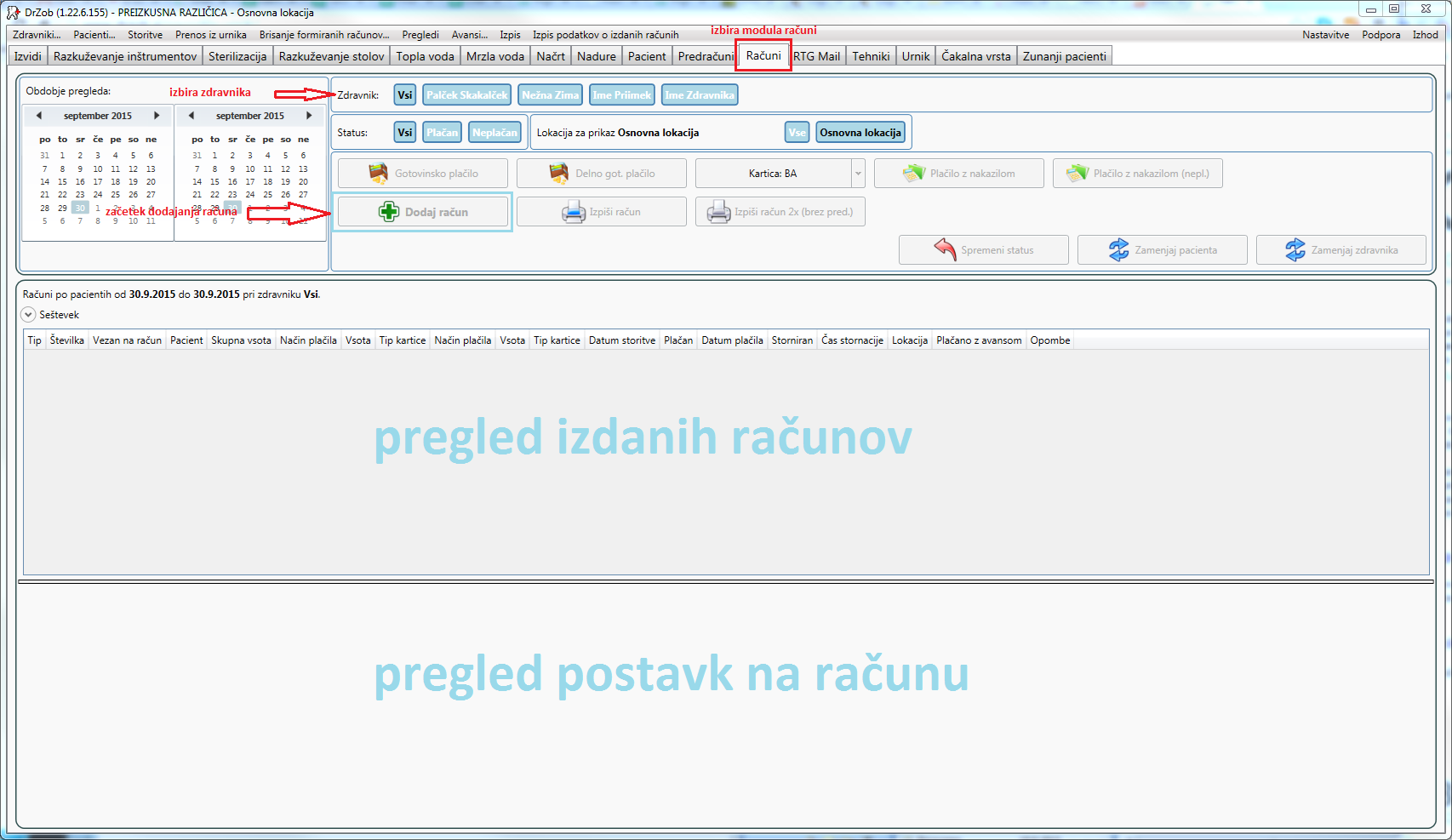Click the green plus Dodaj račun icon

coord(388,212)
